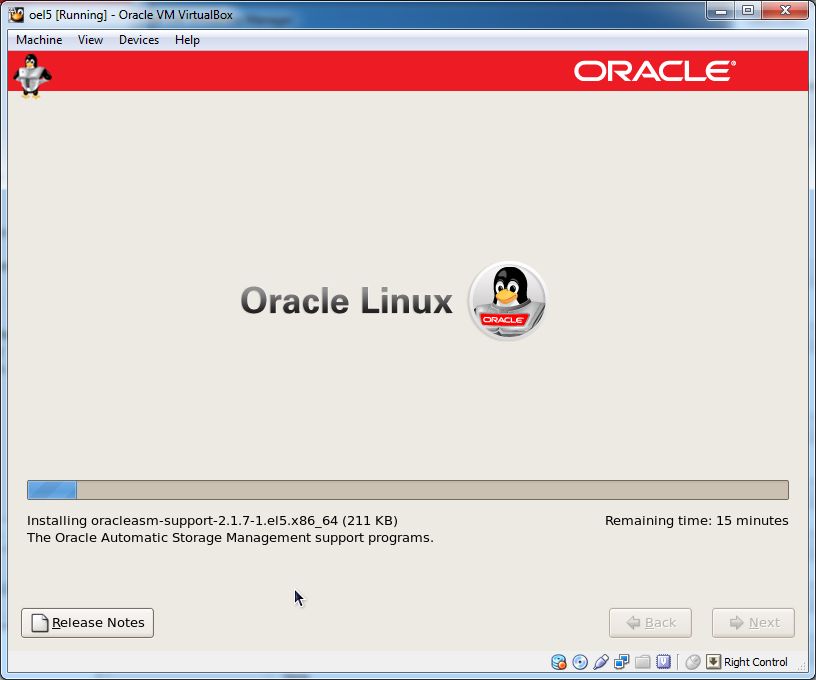Click the USB devices status icon
Image resolution: width=816 pixels, height=680 pixels.
point(601,662)
